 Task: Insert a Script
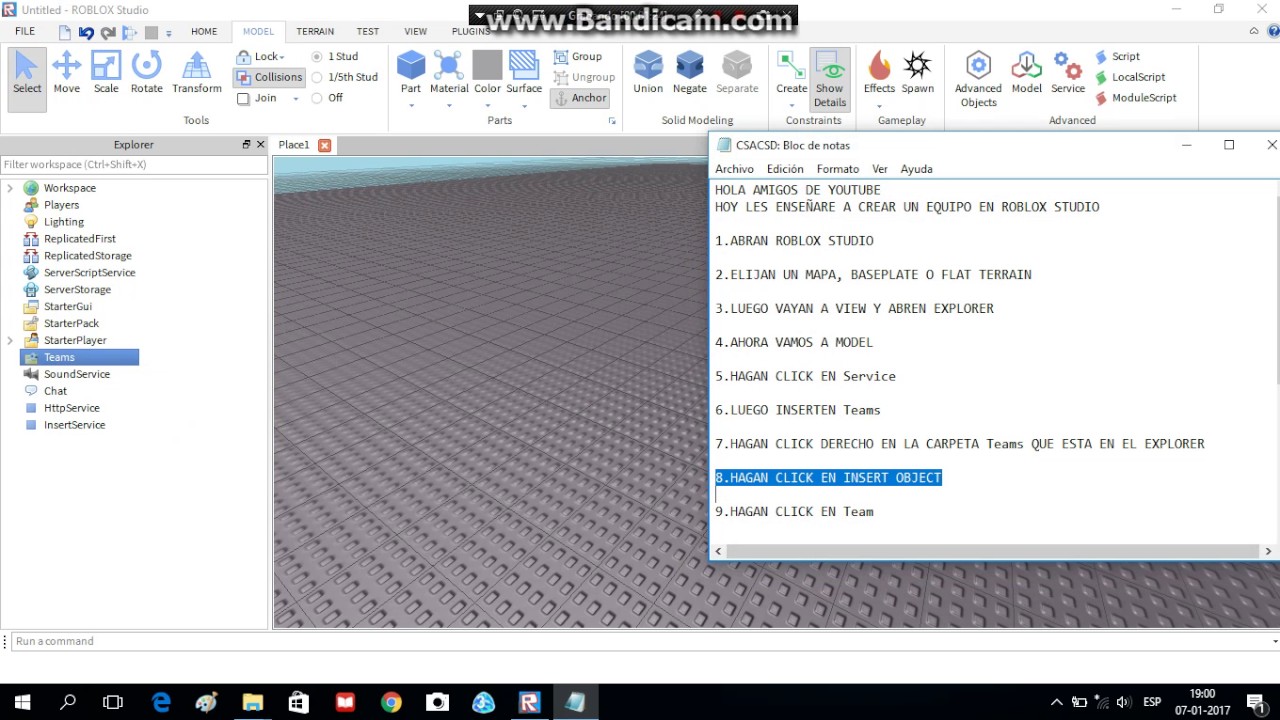coord(1117,57)
